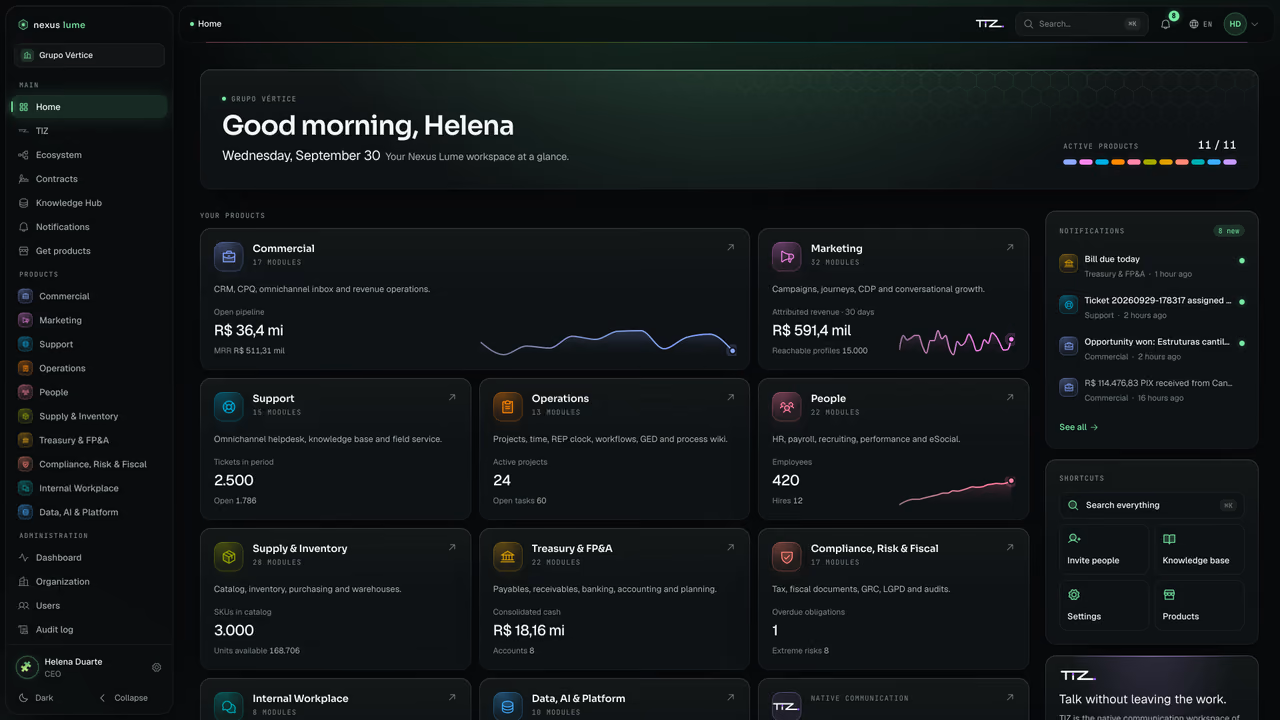
Task: Open Knowledge Hub in the sidebar
Action: point(89,203)
